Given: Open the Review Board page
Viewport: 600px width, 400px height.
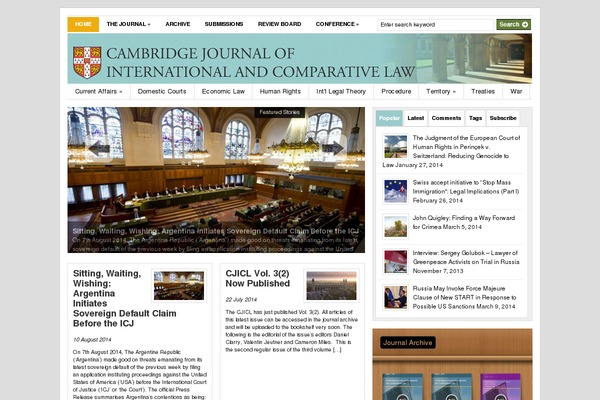Looking at the screenshot, I should tap(279, 24).
